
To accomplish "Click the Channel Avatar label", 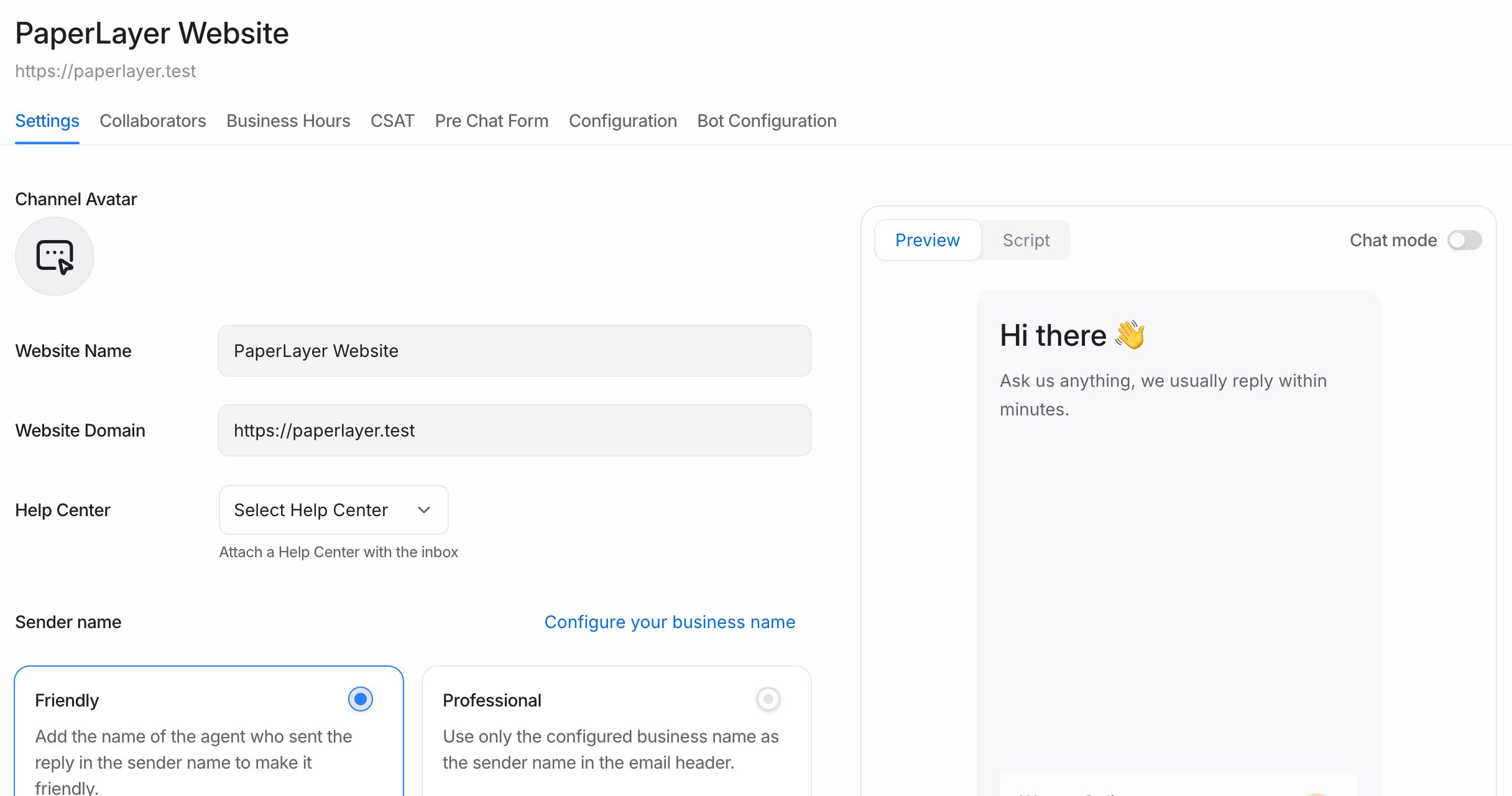I will click(76, 199).
